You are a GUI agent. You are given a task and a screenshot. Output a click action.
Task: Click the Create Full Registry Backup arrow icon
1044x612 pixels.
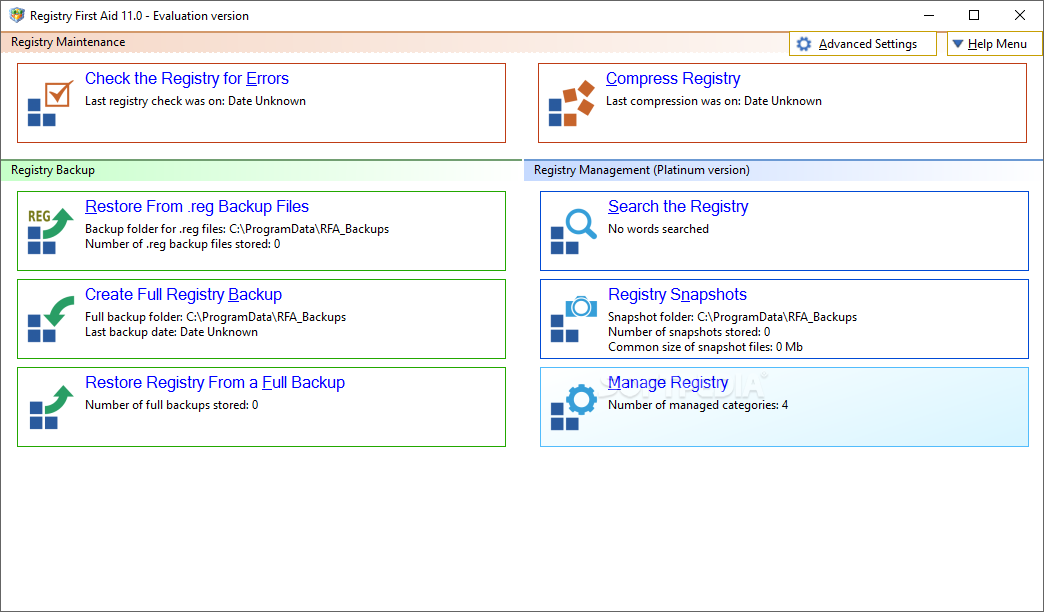pos(51,319)
